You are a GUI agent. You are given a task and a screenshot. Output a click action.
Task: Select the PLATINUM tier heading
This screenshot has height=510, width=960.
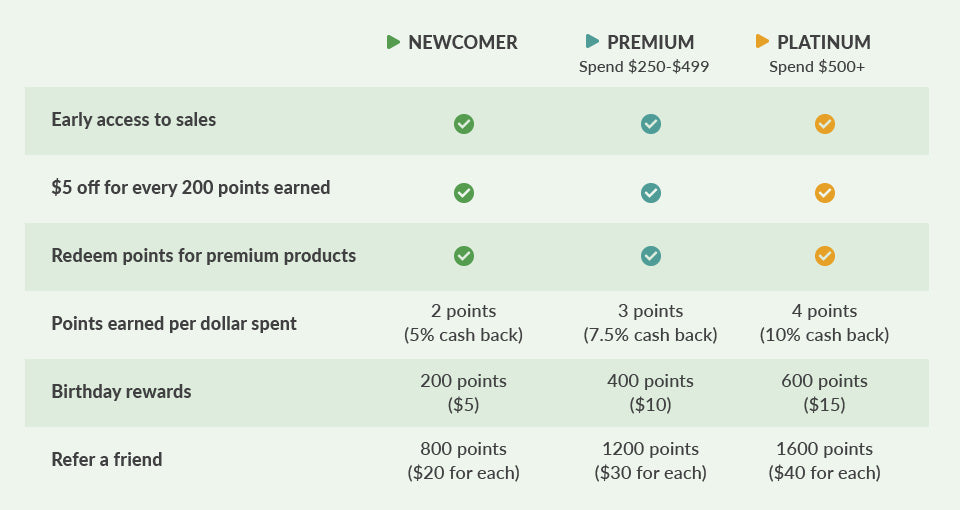(x=824, y=42)
